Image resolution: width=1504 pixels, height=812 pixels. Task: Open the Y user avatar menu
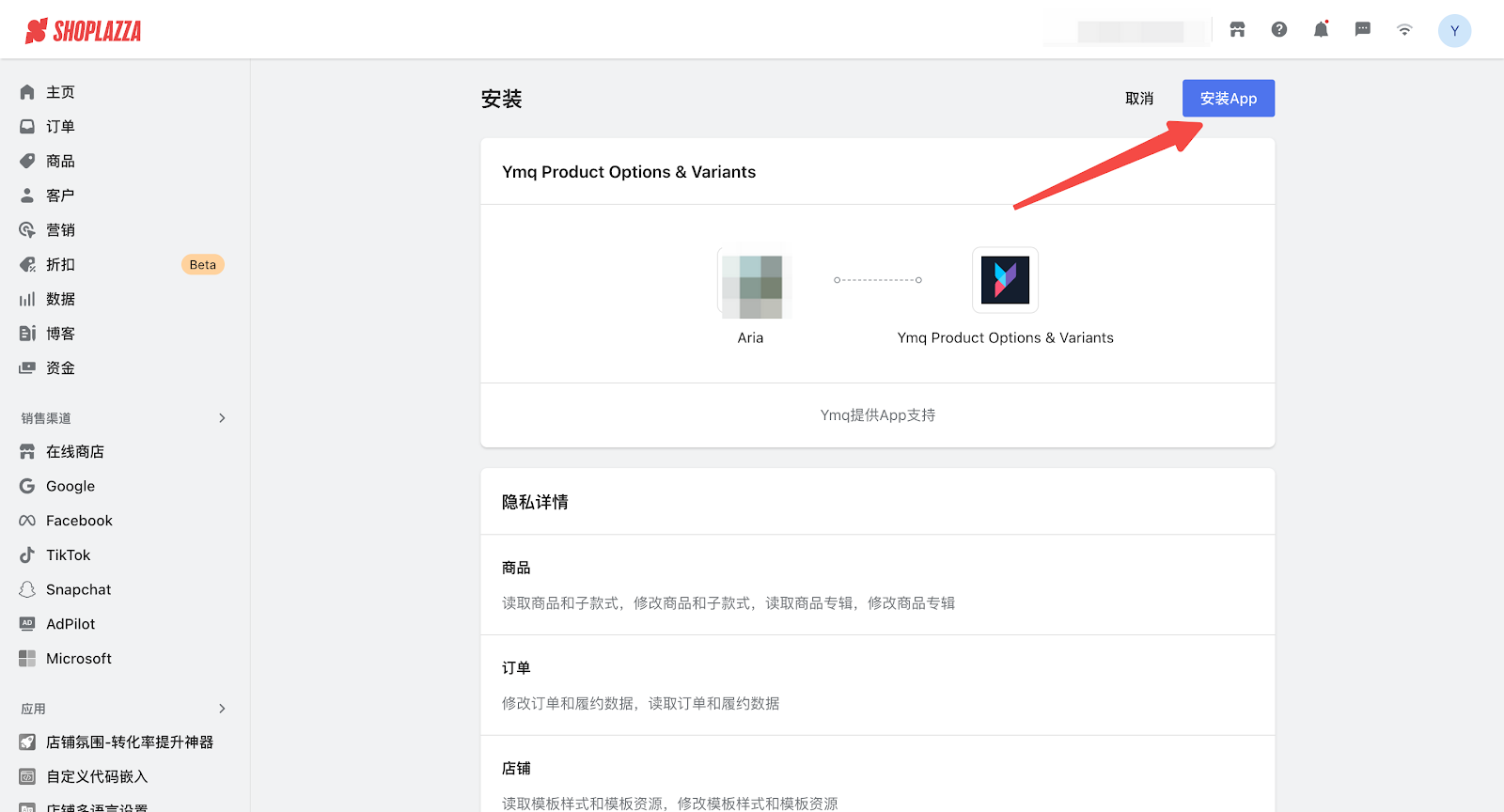point(1454,31)
